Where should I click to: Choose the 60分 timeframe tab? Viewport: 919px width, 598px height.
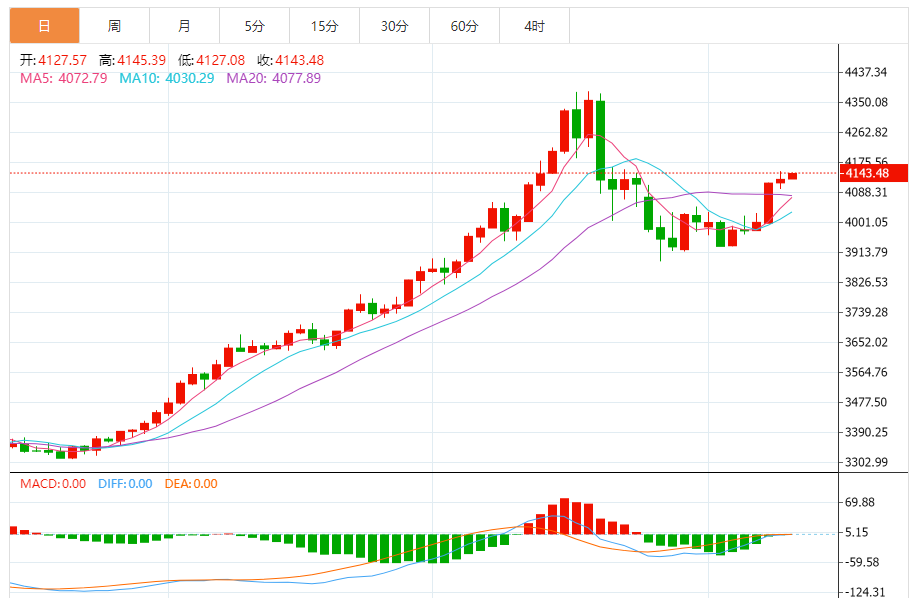(464, 26)
